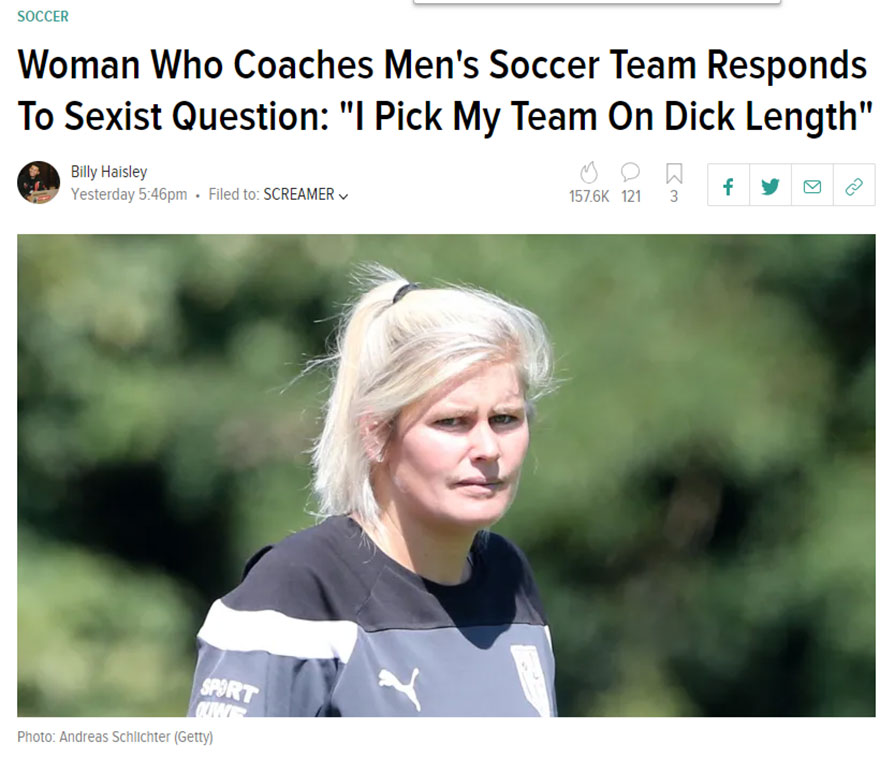880x772 pixels.
Task: Like the article with the flame icon
Action: click(588, 174)
